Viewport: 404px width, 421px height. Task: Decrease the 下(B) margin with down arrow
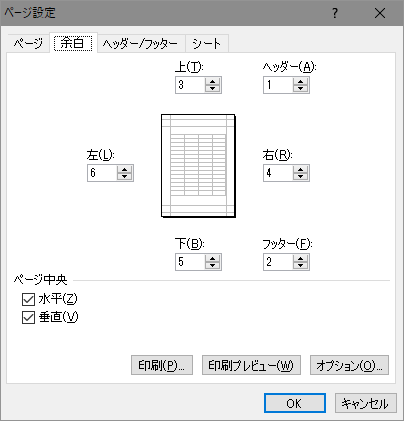212,266
